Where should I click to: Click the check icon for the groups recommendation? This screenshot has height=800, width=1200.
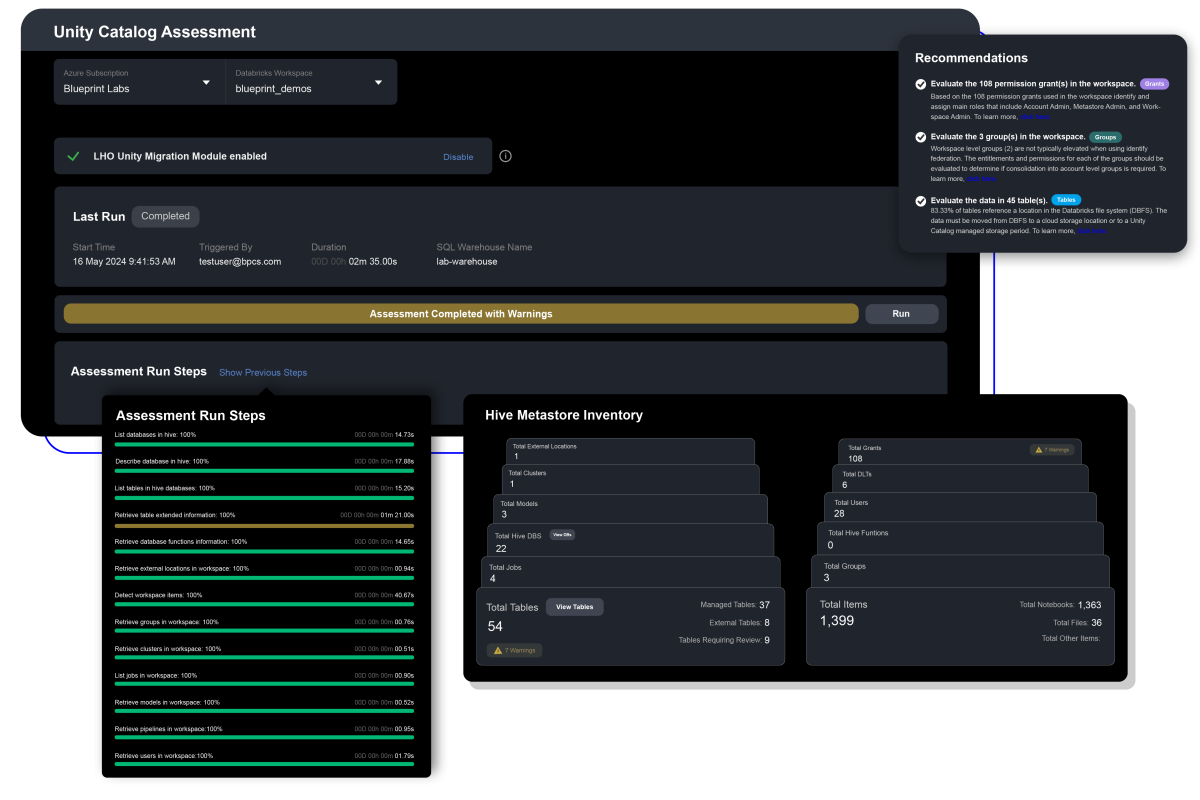click(921, 136)
